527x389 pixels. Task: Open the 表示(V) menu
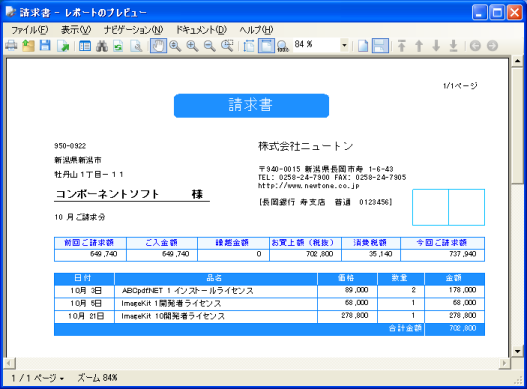pos(76,30)
